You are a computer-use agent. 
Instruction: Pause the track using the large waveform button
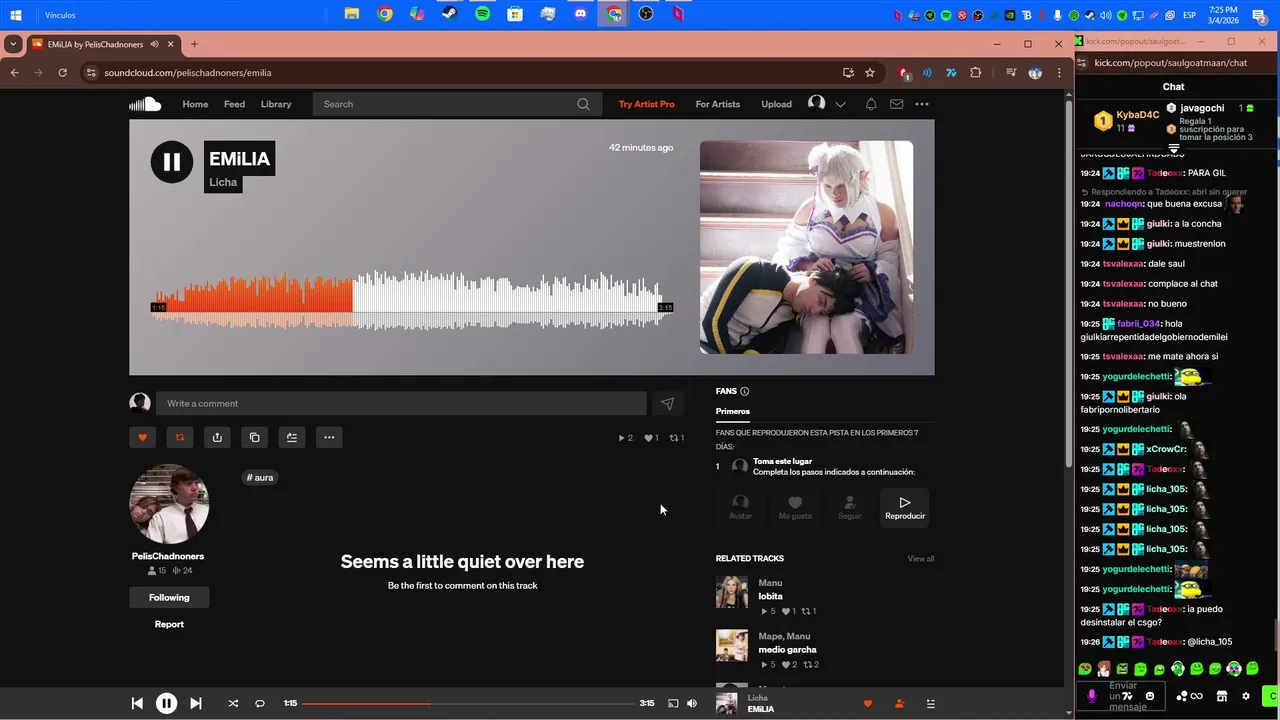click(172, 162)
